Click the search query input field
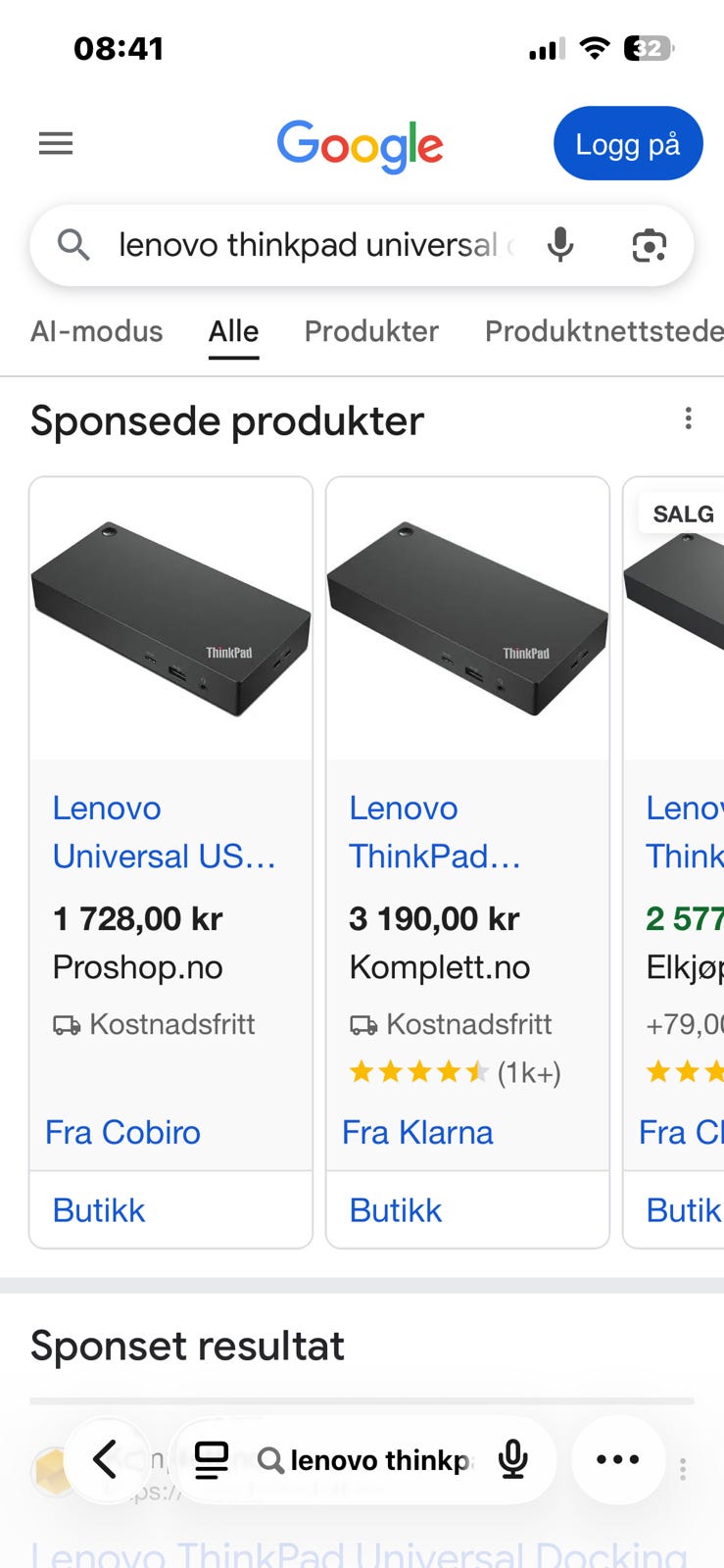The height and width of the screenshot is (1568, 724). tap(308, 245)
